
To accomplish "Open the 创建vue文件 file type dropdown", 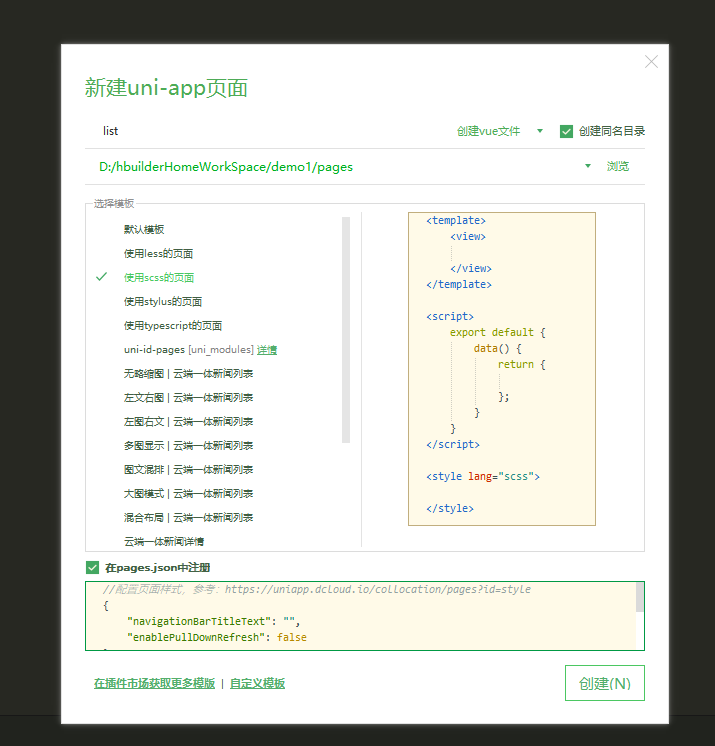I will pyautogui.click(x=500, y=131).
